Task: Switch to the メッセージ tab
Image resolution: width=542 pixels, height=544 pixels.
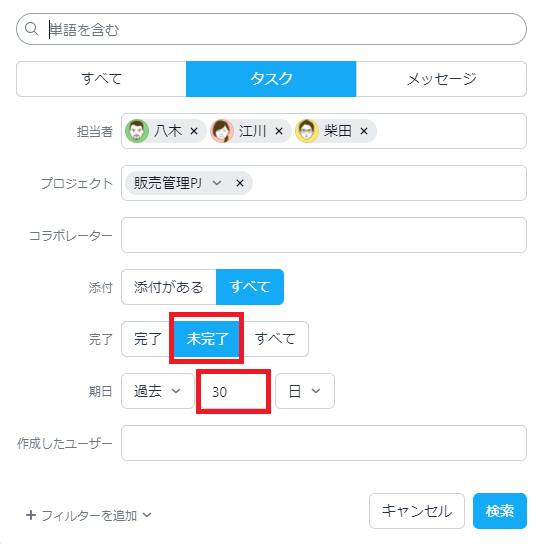Action: [441, 79]
